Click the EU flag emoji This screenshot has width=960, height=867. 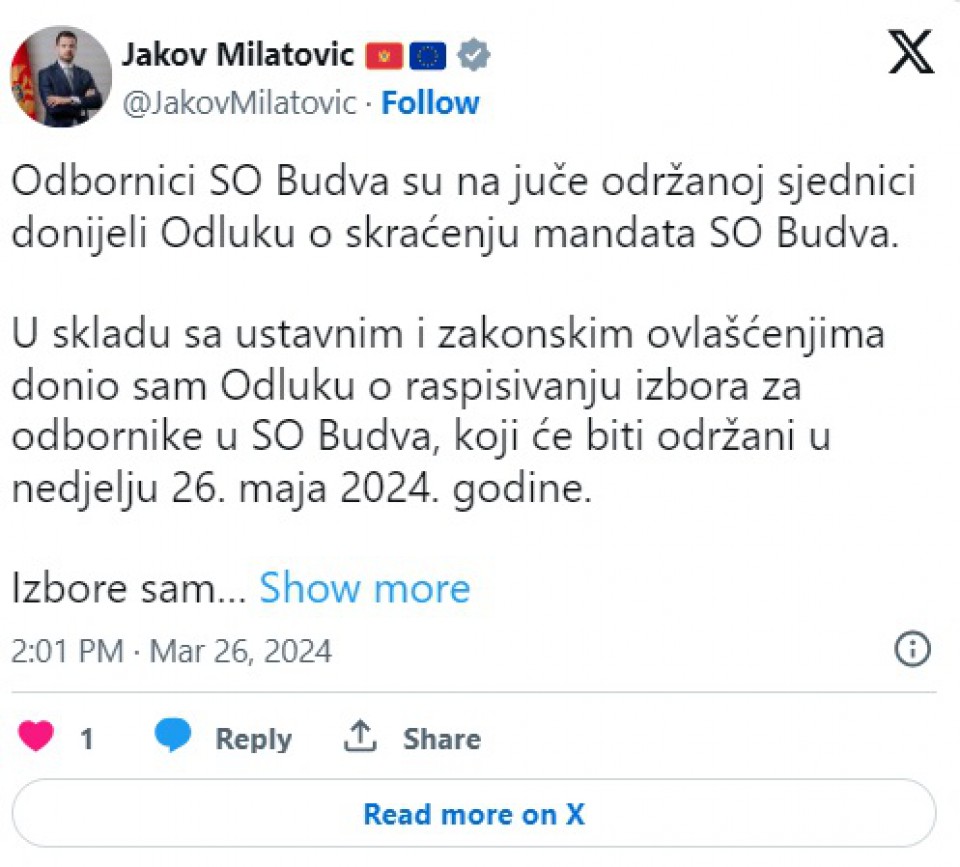coord(428,56)
